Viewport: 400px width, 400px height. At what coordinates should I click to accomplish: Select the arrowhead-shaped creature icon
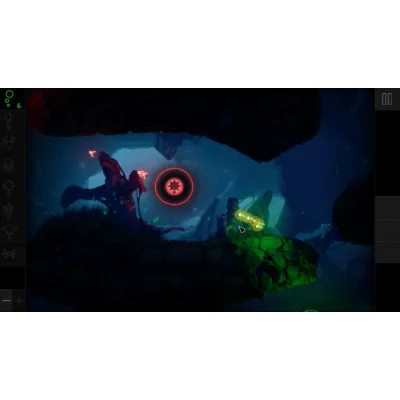[x=8, y=211]
